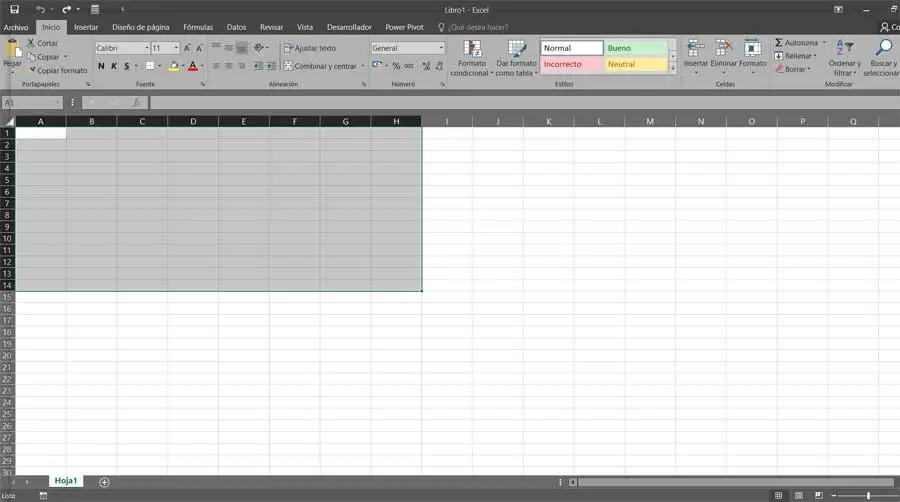
Task: Increase font size with the larger A icon
Action: tap(187, 48)
